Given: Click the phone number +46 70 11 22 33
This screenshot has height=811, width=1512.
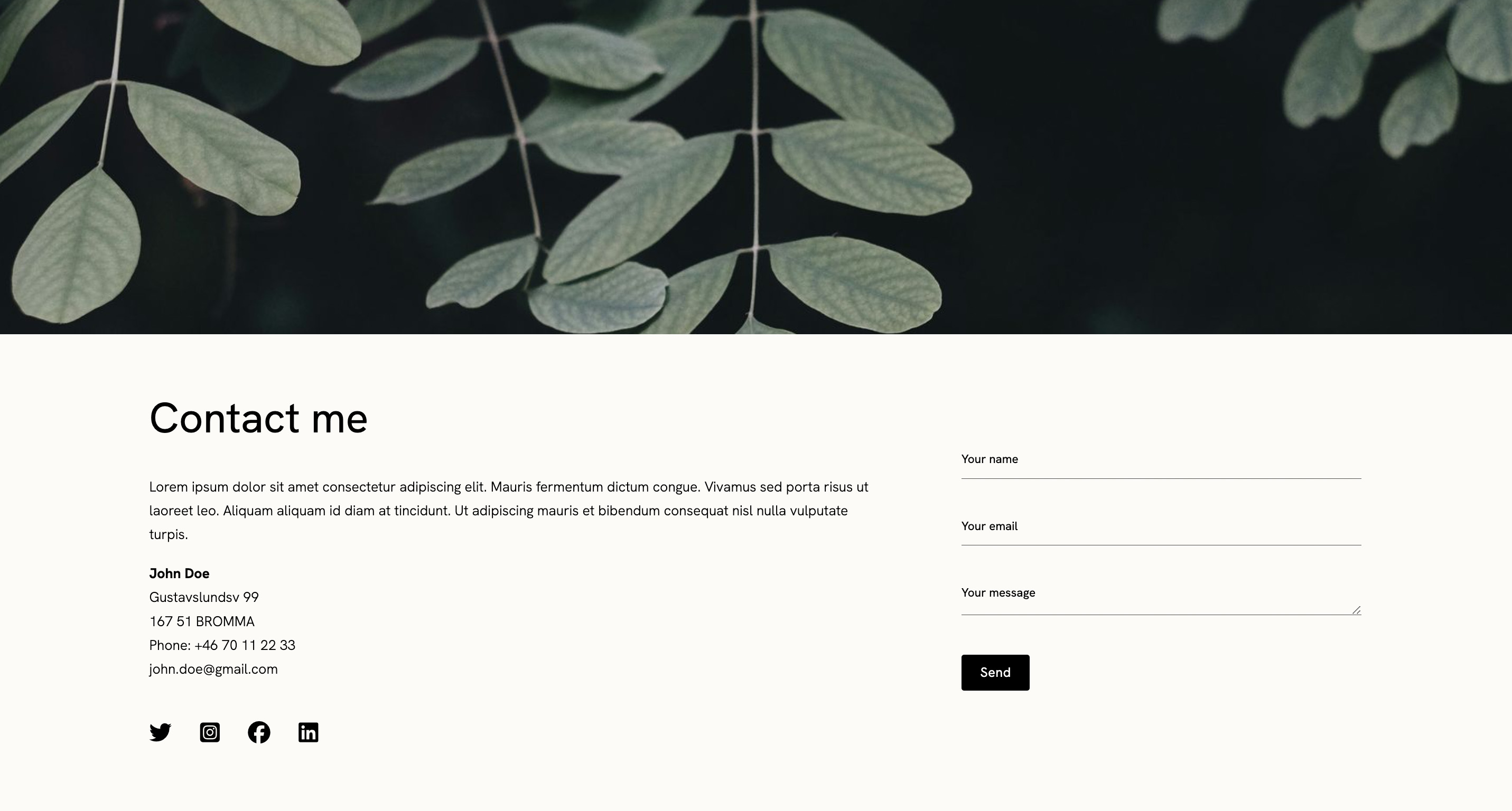Looking at the screenshot, I should pos(245,646).
